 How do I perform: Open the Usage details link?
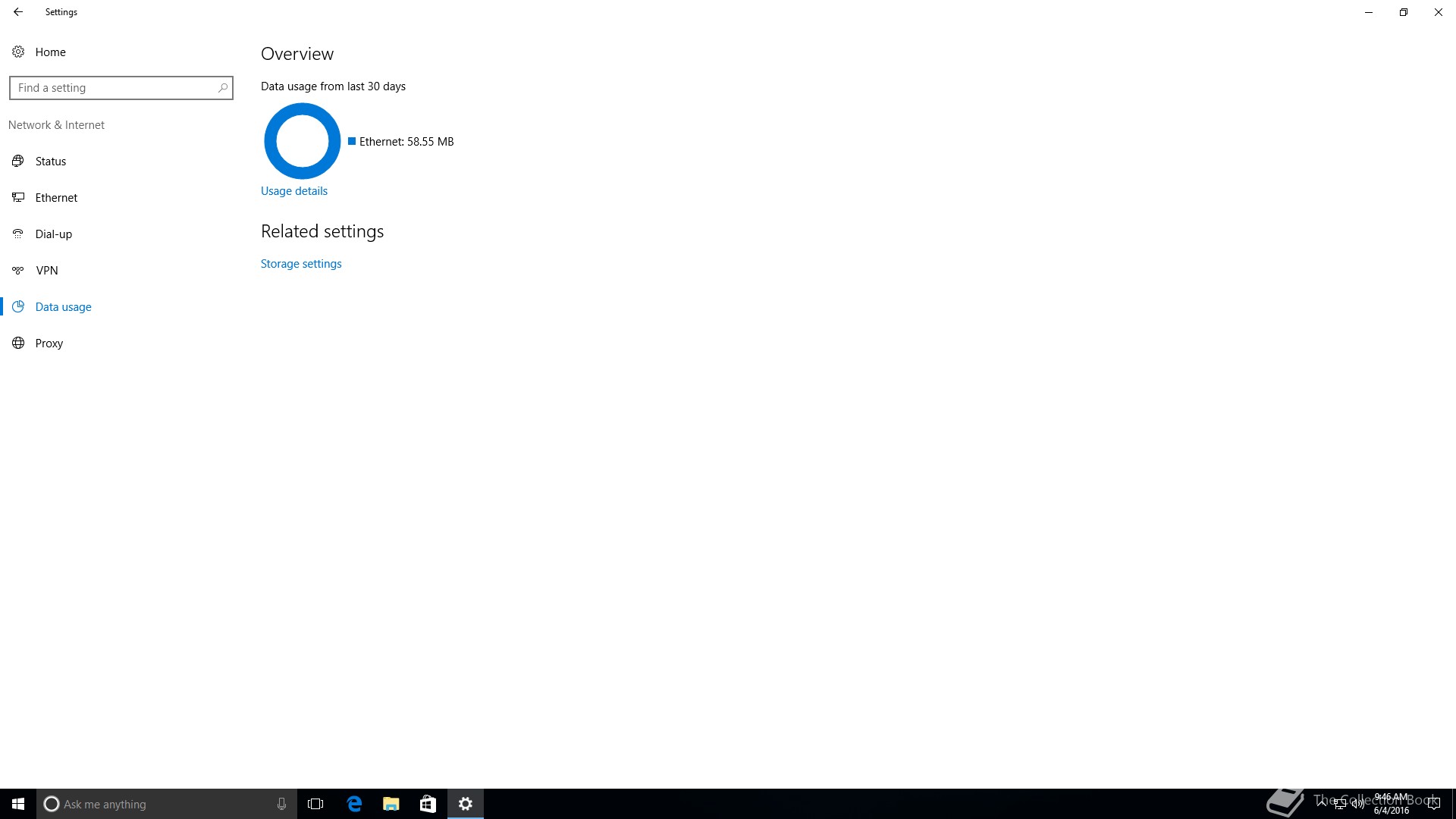pyautogui.click(x=293, y=191)
